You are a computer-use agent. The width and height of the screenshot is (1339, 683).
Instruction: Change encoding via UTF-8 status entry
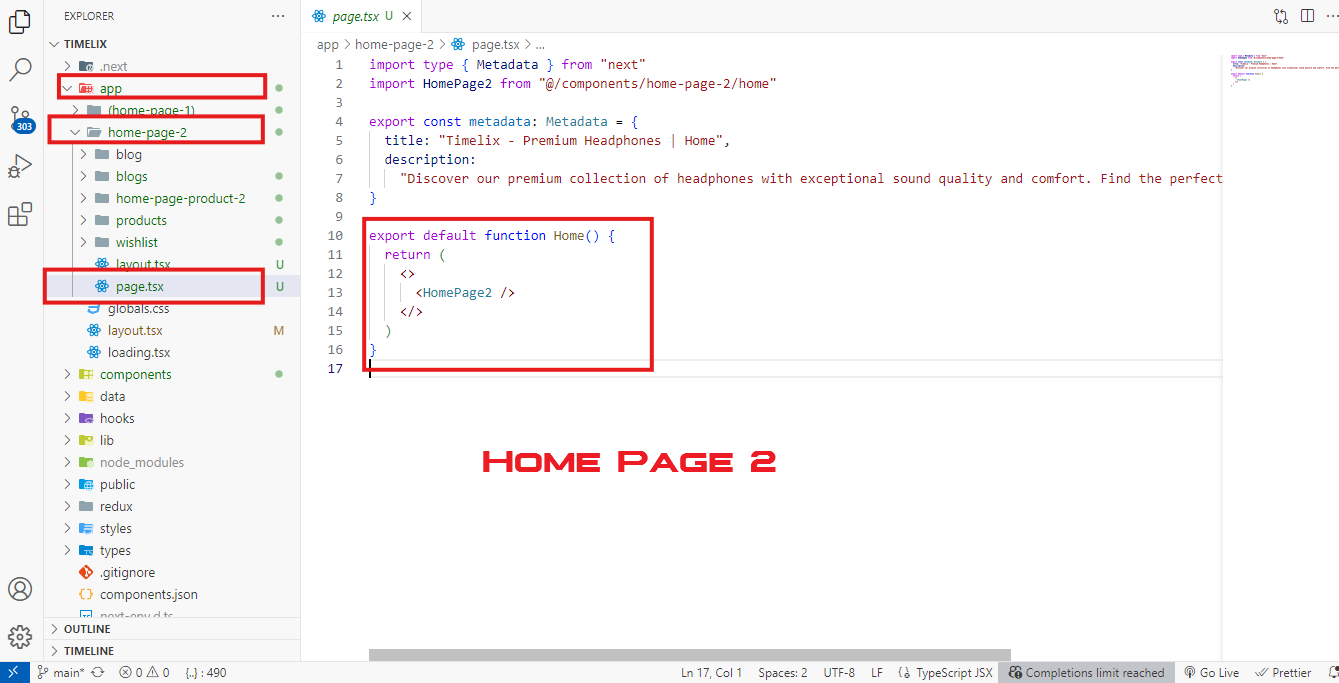tap(839, 673)
